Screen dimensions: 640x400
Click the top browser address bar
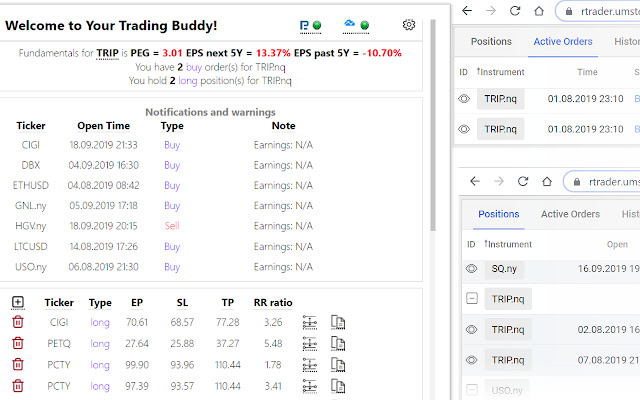click(x=598, y=11)
